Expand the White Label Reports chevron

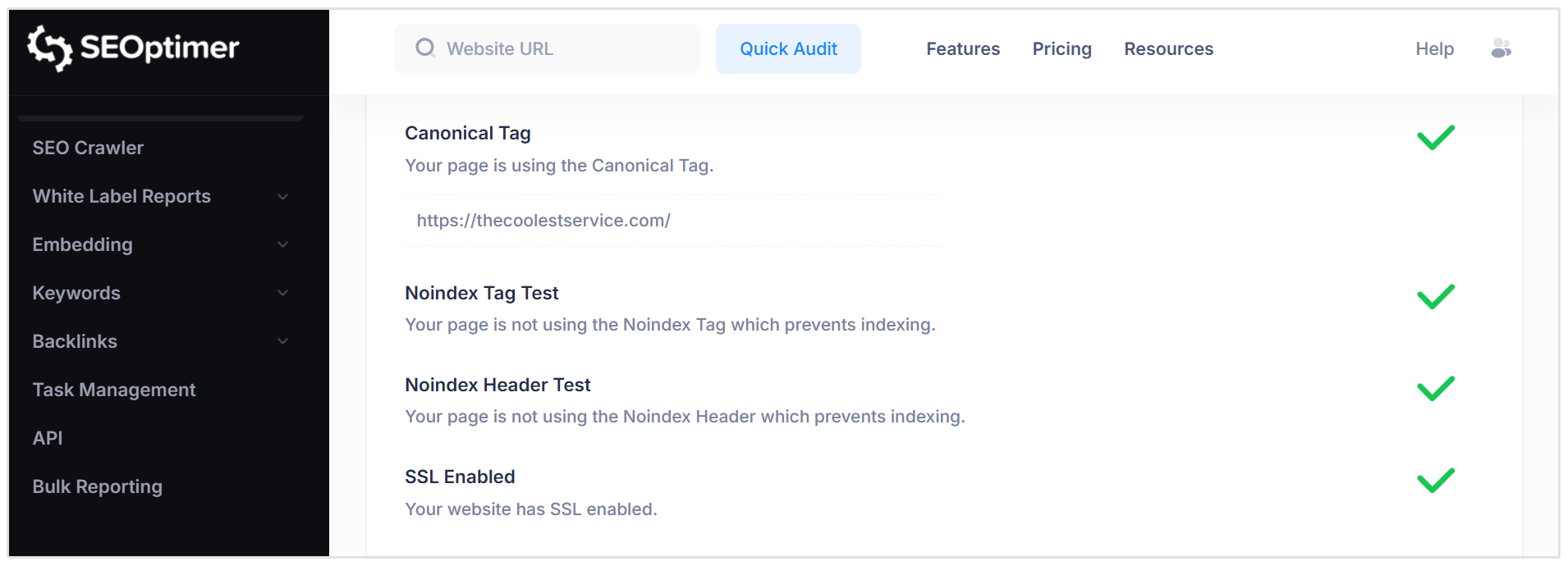click(282, 197)
